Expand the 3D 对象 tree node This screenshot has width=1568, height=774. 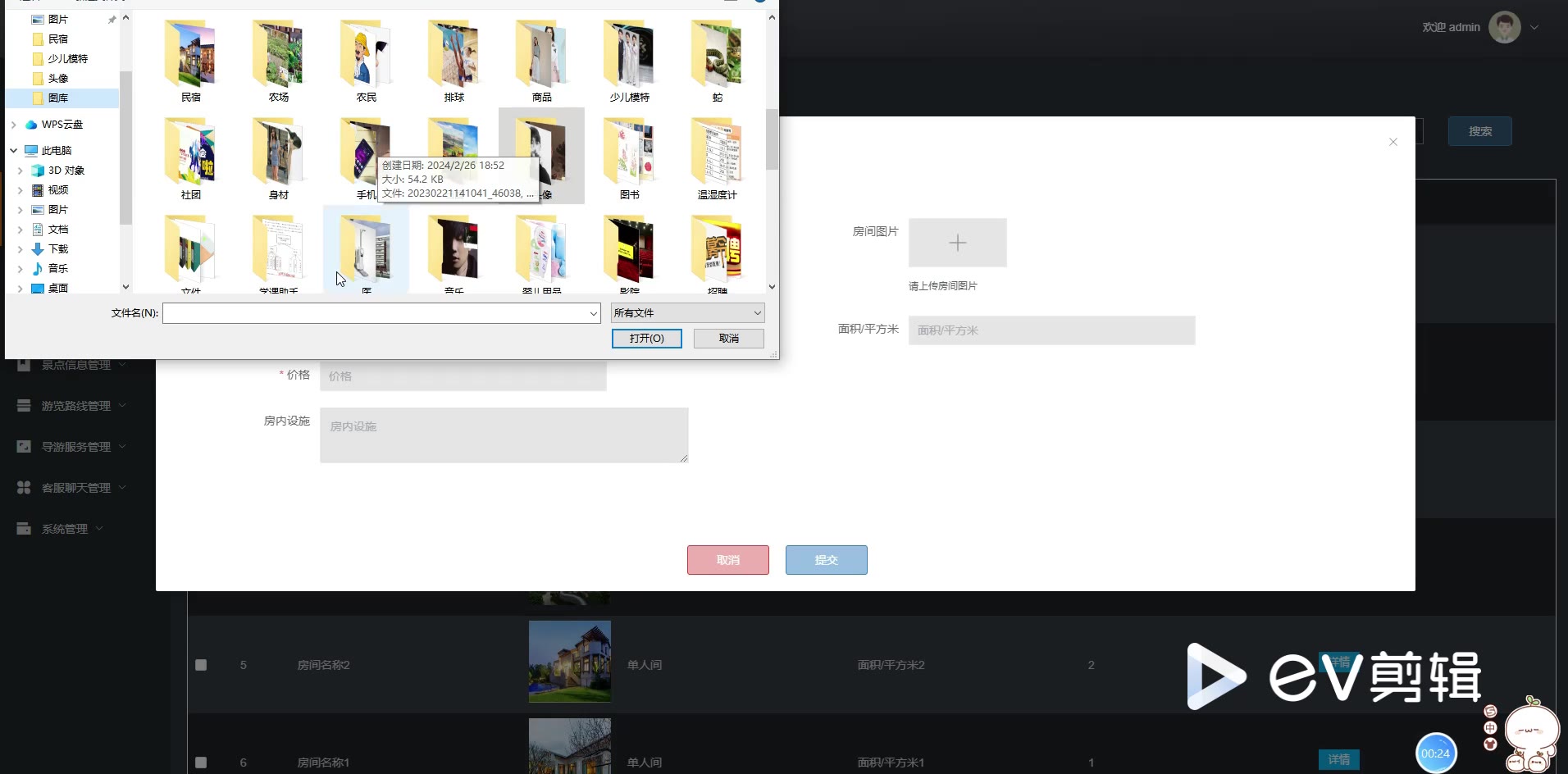[21, 171]
